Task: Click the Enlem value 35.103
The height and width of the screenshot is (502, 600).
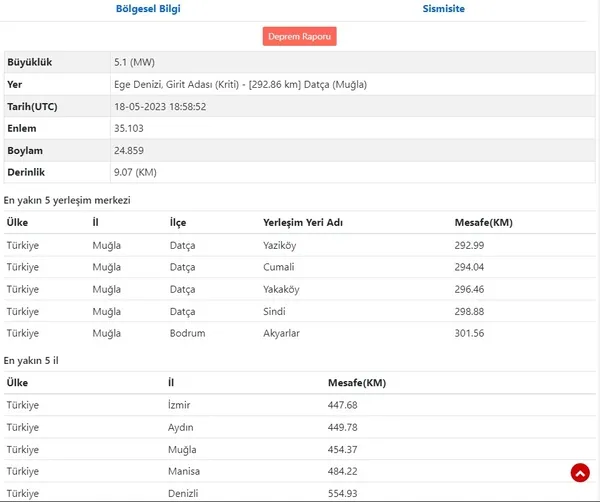Action: 132,128
